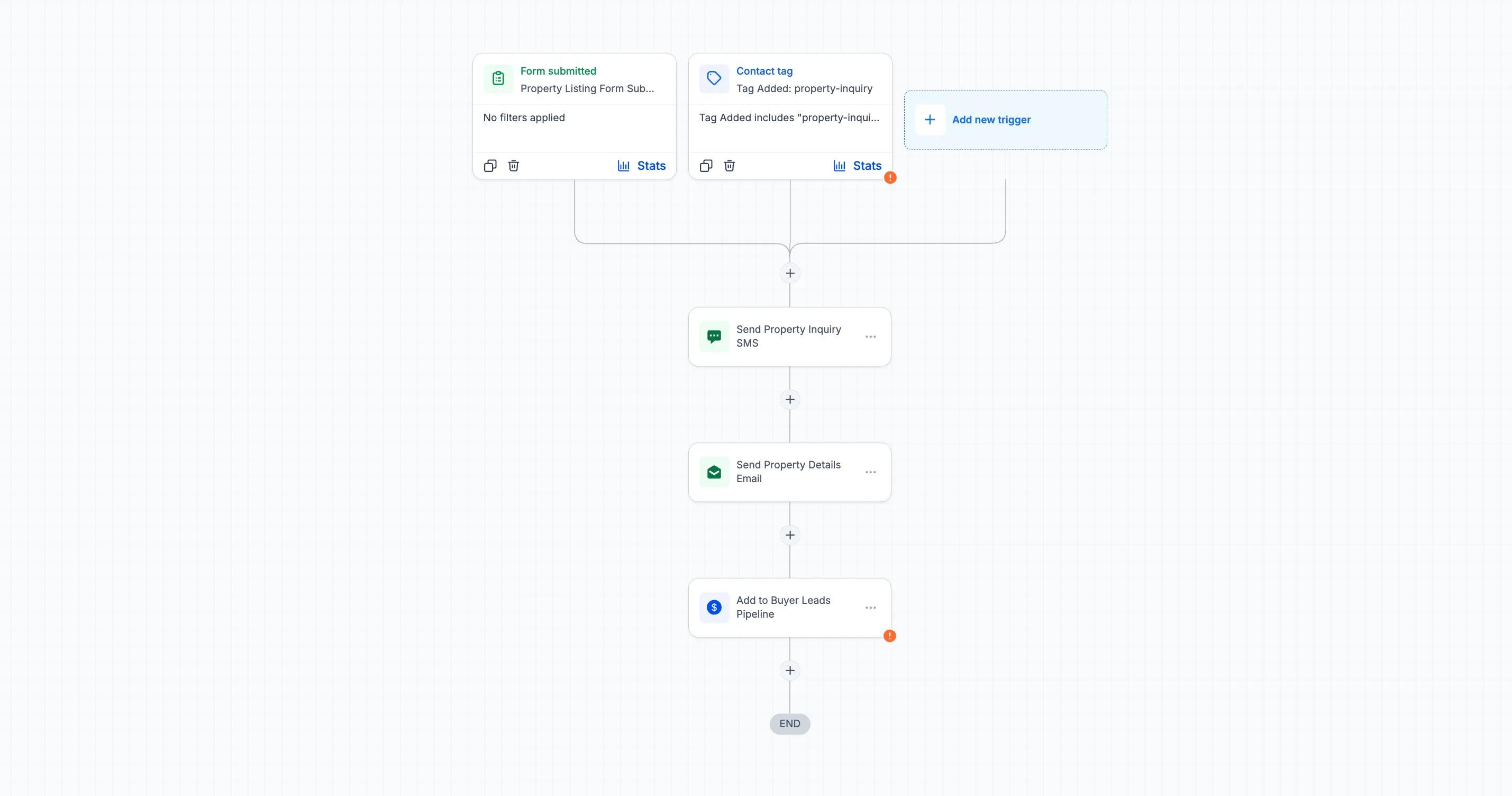The height and width of the screenshot is (796, 1512).
Task: Click the Form submitted clipboard icon
Action: 498,79
